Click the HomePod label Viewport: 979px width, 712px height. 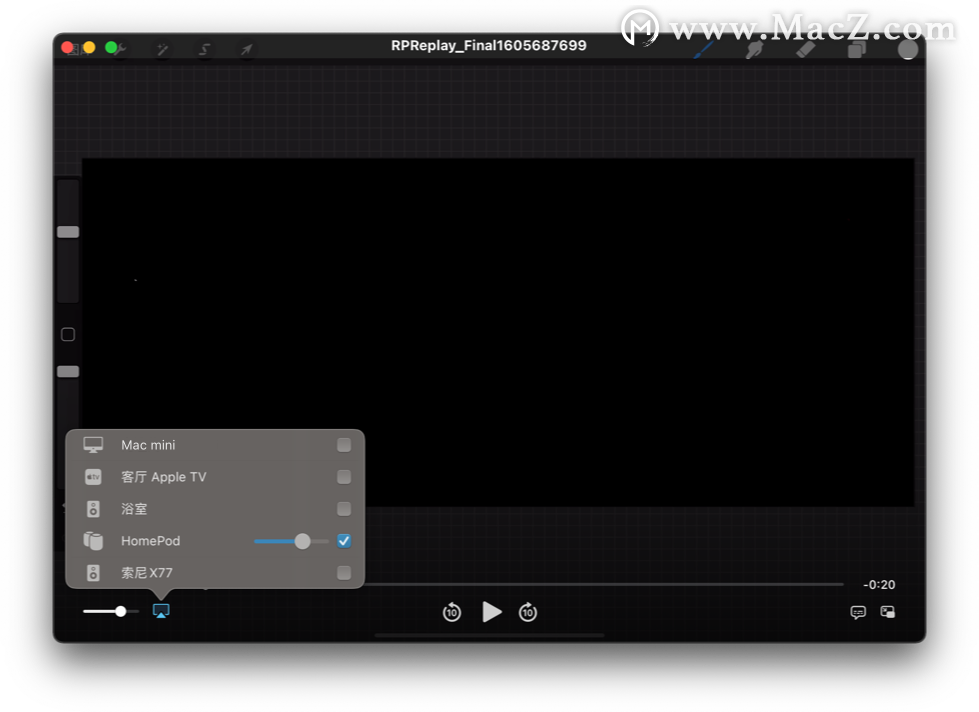click(150, 541)
